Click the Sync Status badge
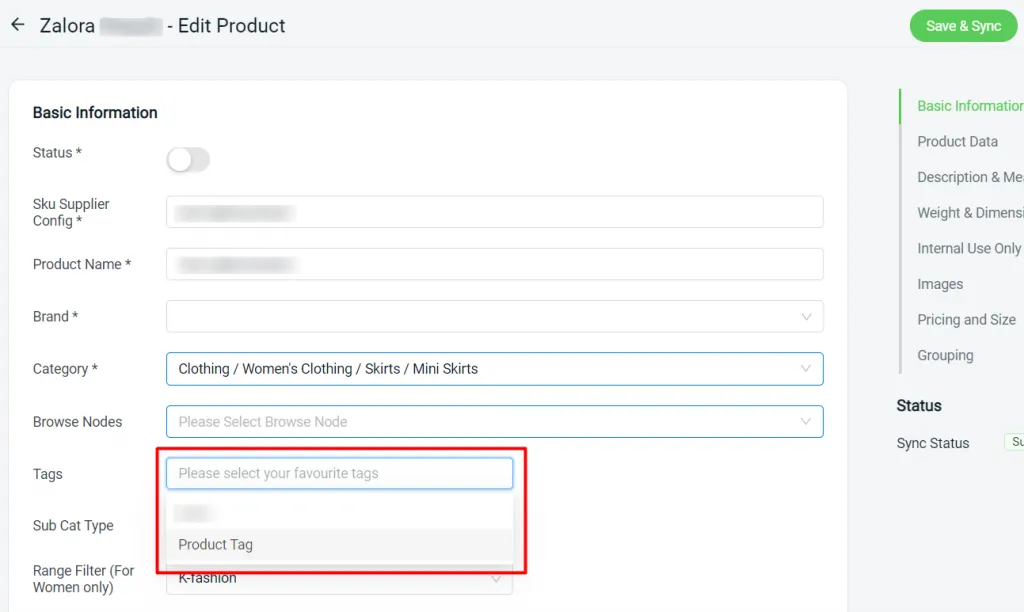The height and width of the screenshot is (612, 1024). pyautogui.click(x=1014, y=443)
